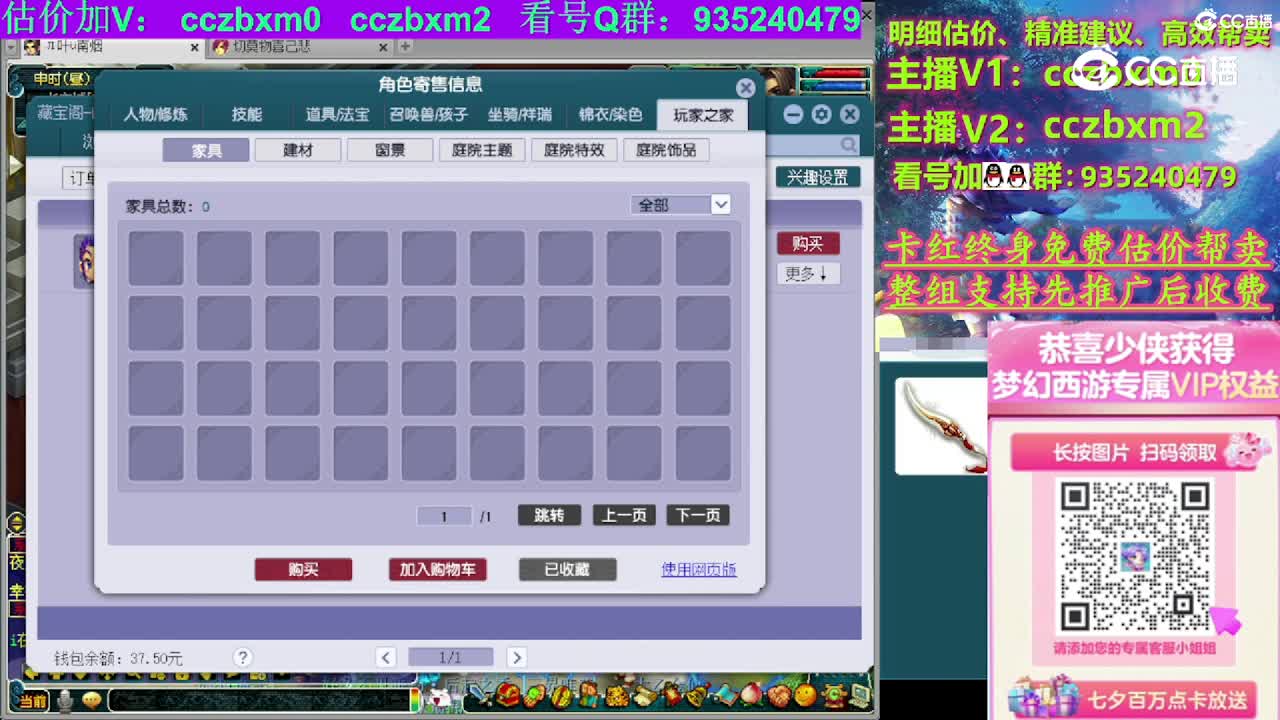Select the 庭院主题 sub-category
This screenshot has width=1280, height=720.
click(482, 150)
